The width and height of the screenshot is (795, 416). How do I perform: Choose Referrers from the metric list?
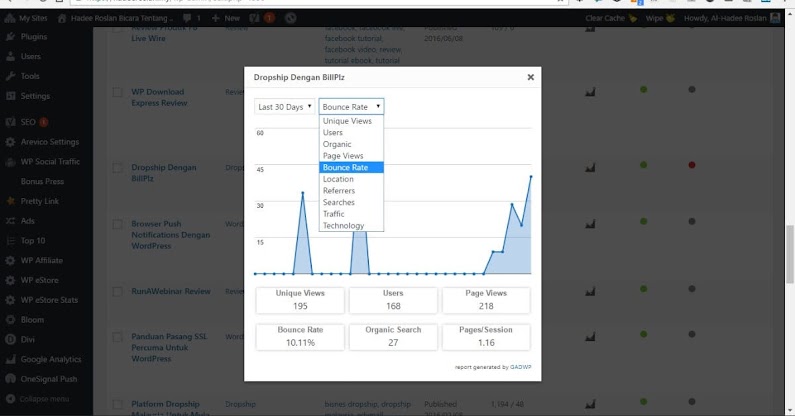click(x=351, y=191)
